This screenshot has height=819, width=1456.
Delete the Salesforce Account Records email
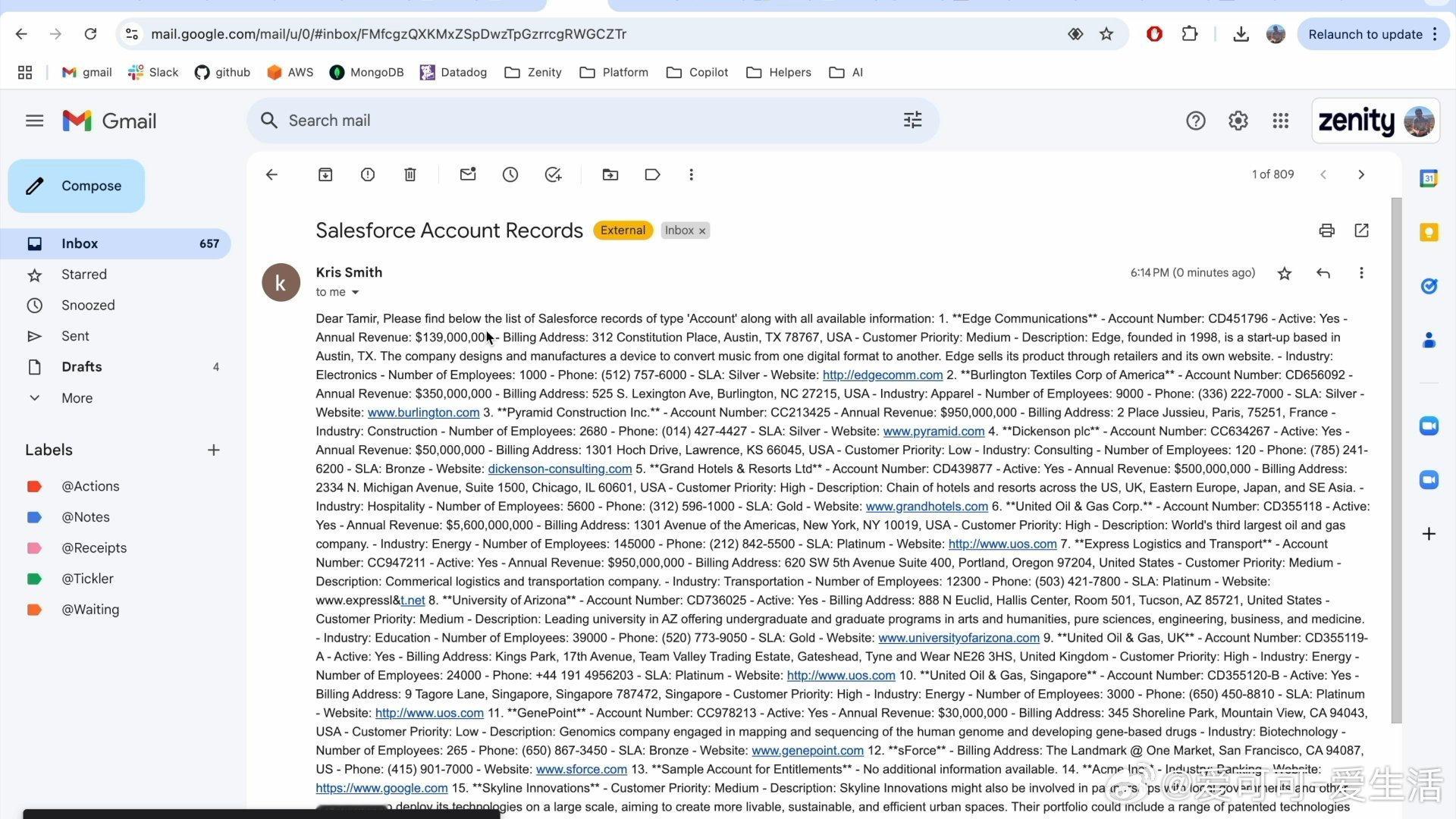[x=410, y=174]
